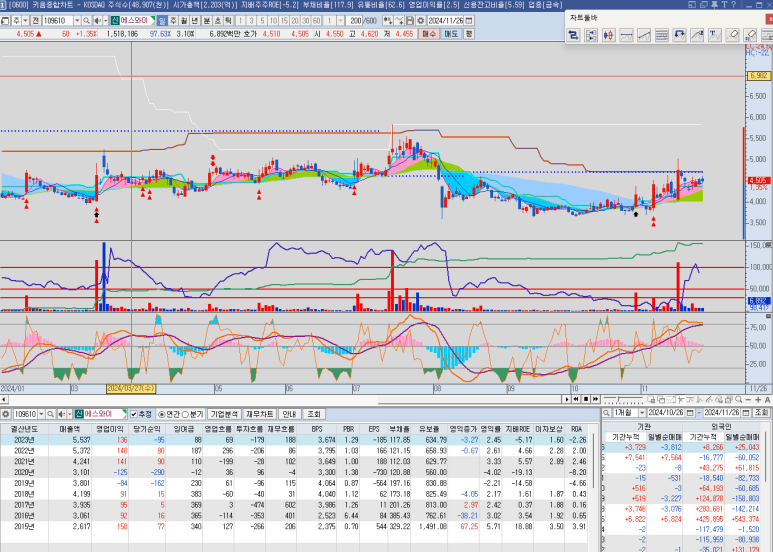This screenshot has height=552, width=773.
Task: Select the 분기 radio button
Action: 185,414
